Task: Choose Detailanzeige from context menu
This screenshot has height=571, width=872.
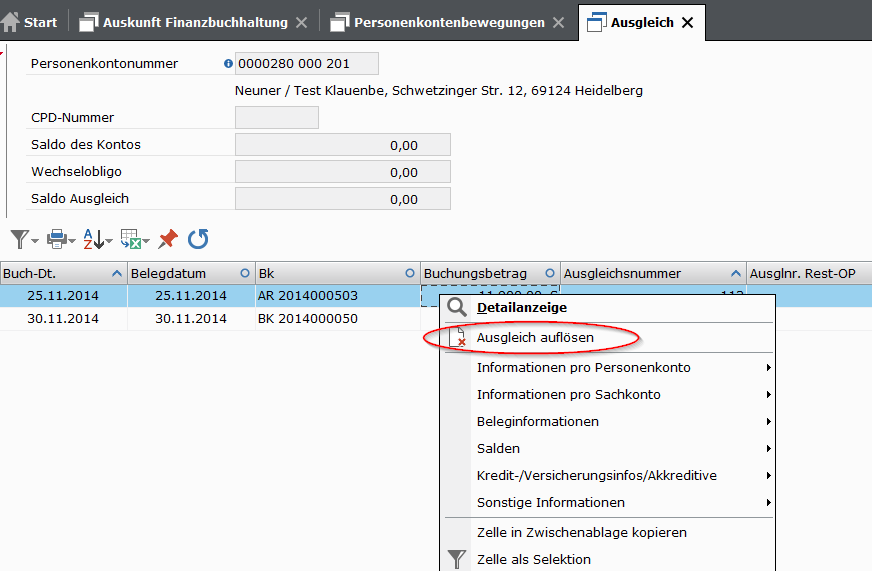Action: 608,307
